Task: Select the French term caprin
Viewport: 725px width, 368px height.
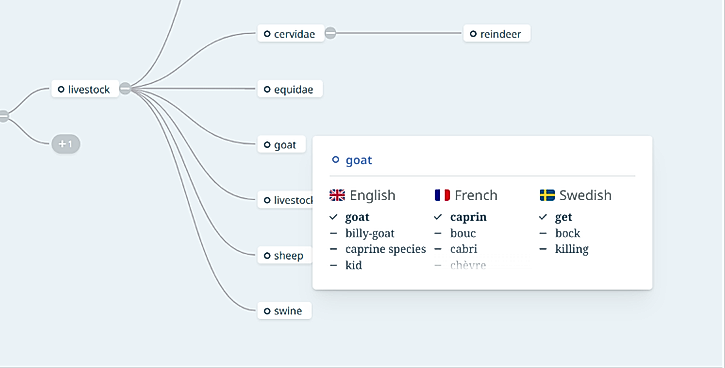Action: (468, 217)
